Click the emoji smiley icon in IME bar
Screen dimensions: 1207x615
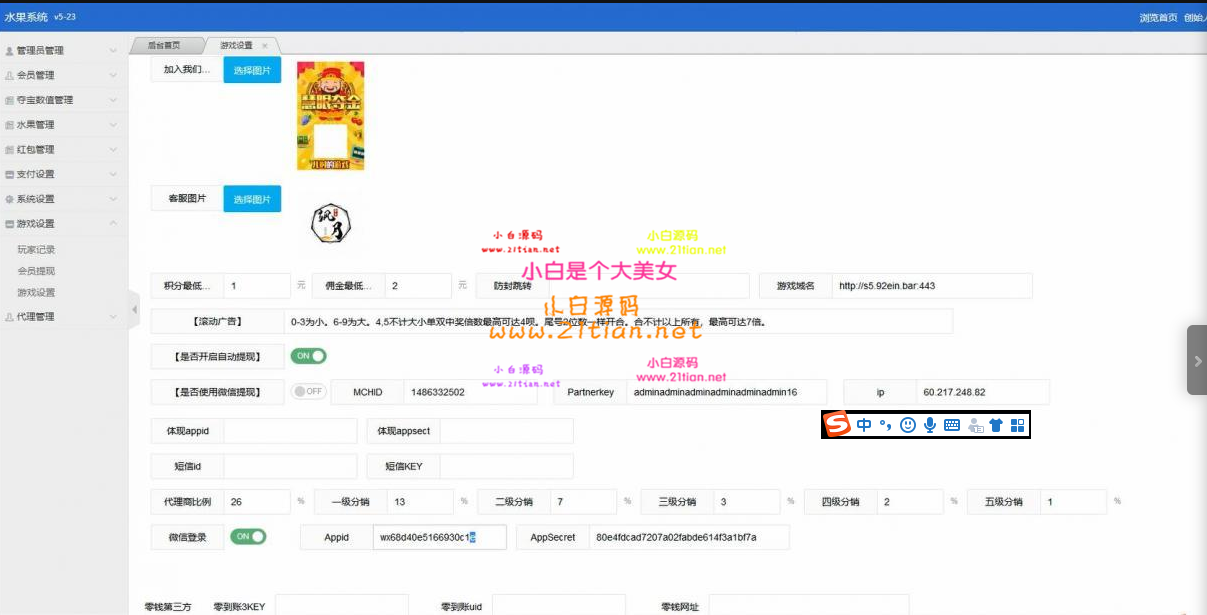tap(908, 425)
